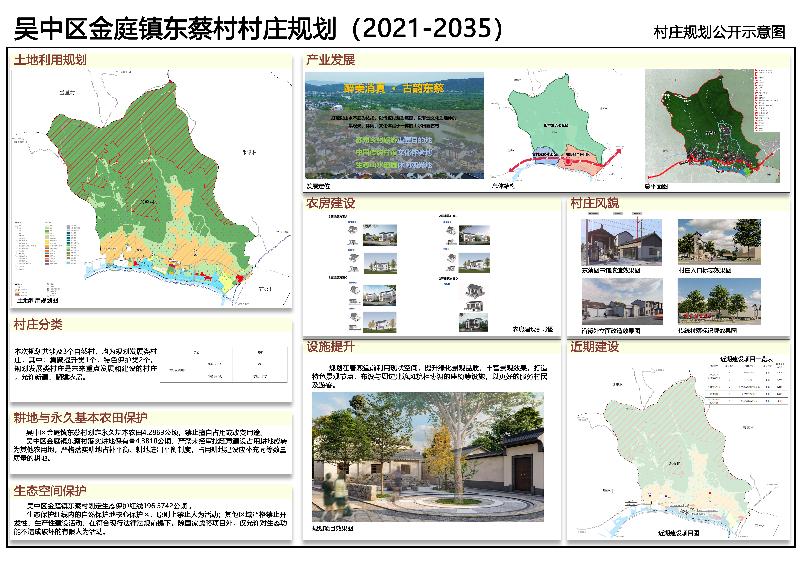Click the 村庄分类 section heading
The height and width of the screenshot is (565, 800).
point(39,325)
